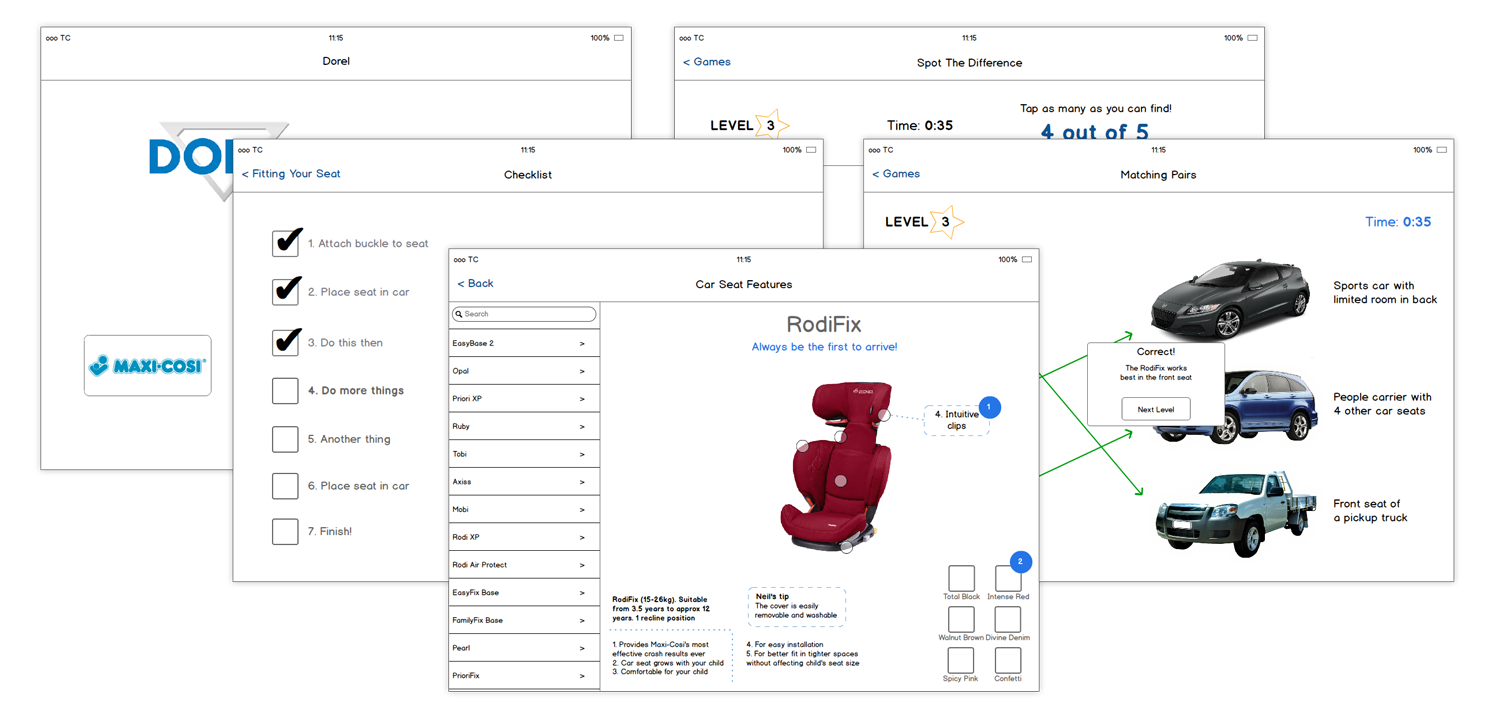
Task: Open Ruby in the product list
Action: pos(524,426)
